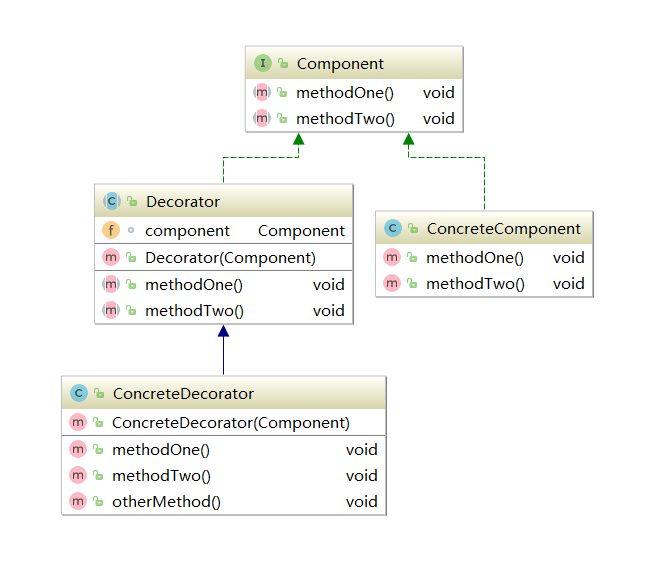Select methodOne() in the Component box
672x561 pixels.
pos(345,93)
